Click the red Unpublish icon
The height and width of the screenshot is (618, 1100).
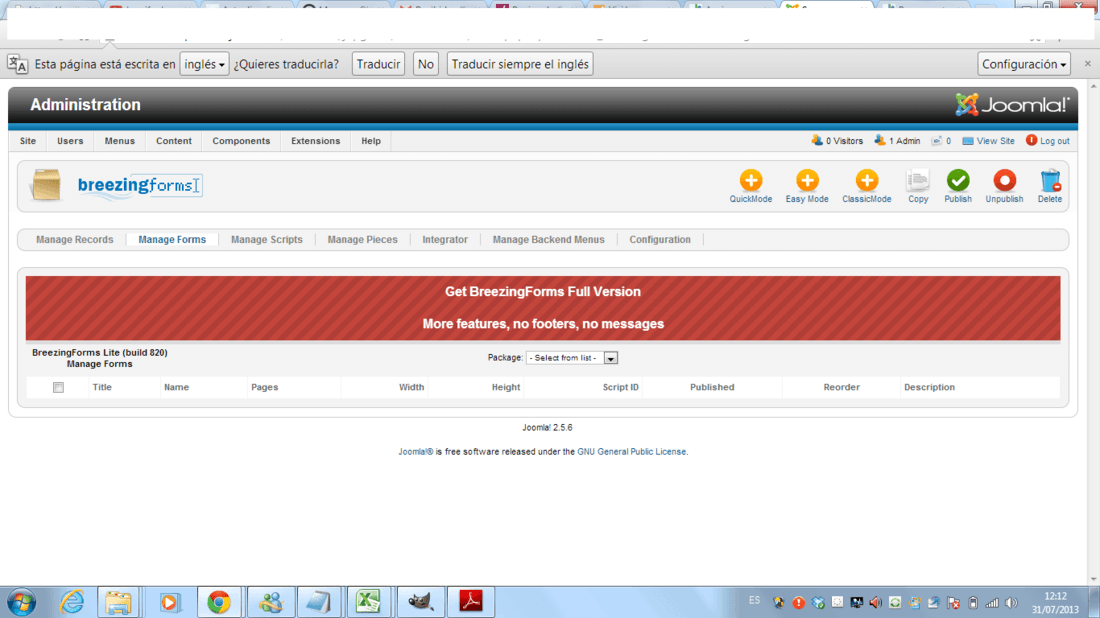click(1004, 186)
